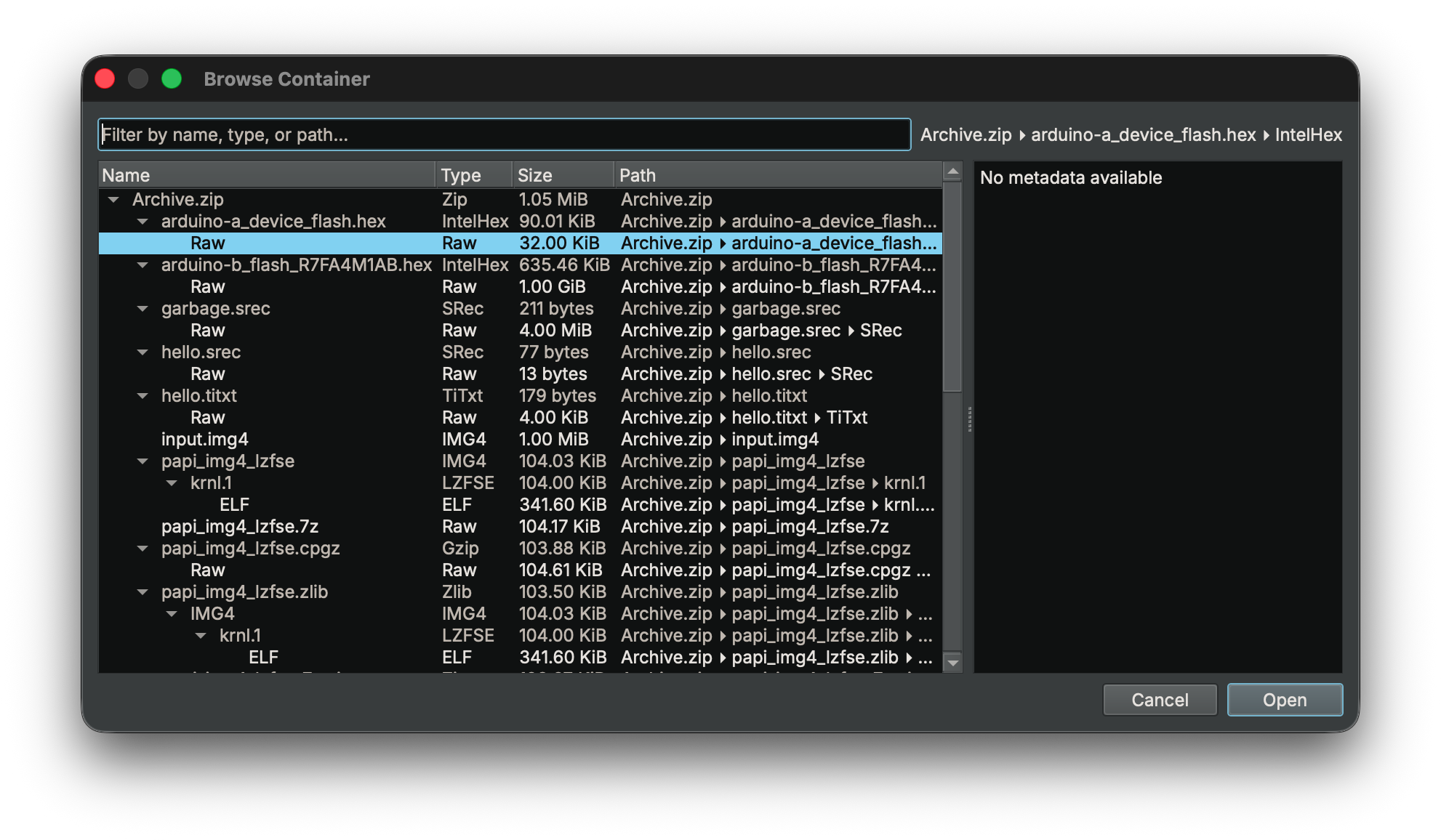The height and width of the screenshot is (840, 1441).
Task: Collapse krnl.1 under papi_img4_lzfse
Action: click(172, 483)
